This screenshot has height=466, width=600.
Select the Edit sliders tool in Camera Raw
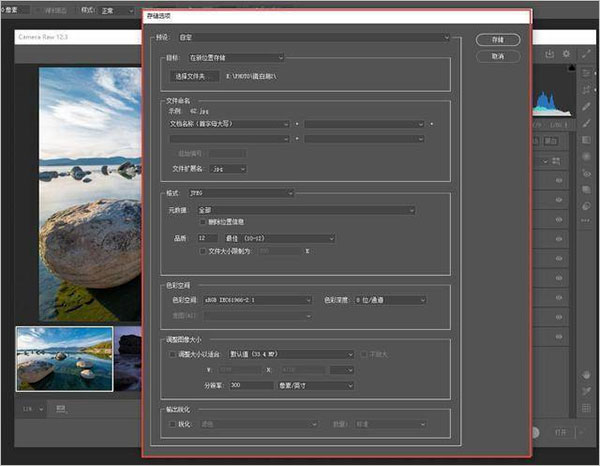[x=586, y=73]
